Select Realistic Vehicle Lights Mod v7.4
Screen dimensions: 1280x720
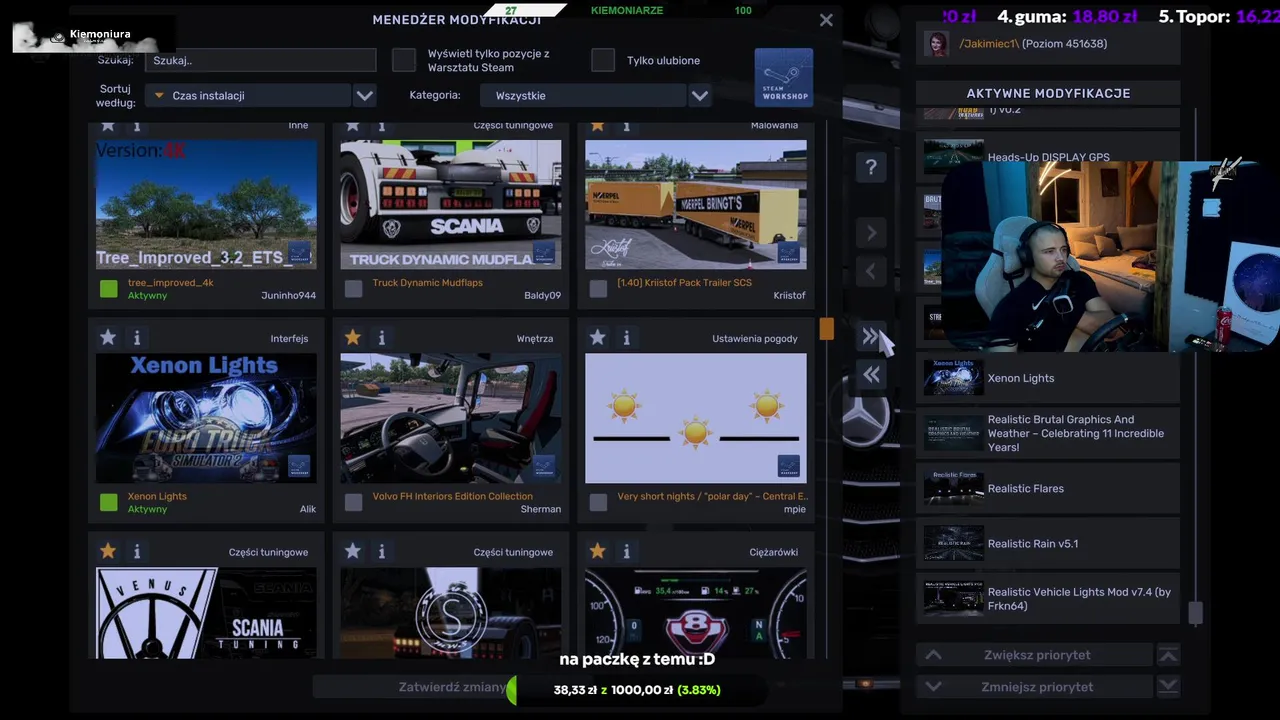(x=1048, y=599)
